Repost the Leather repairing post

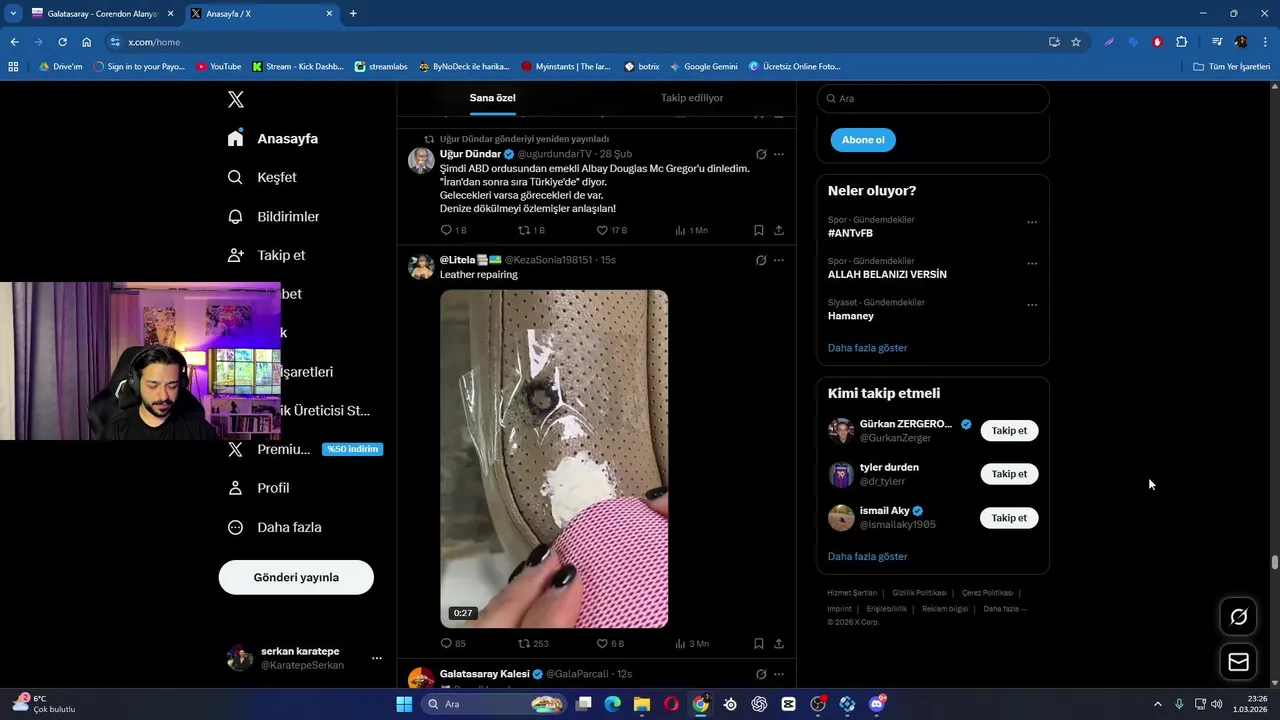pos(533,644)
